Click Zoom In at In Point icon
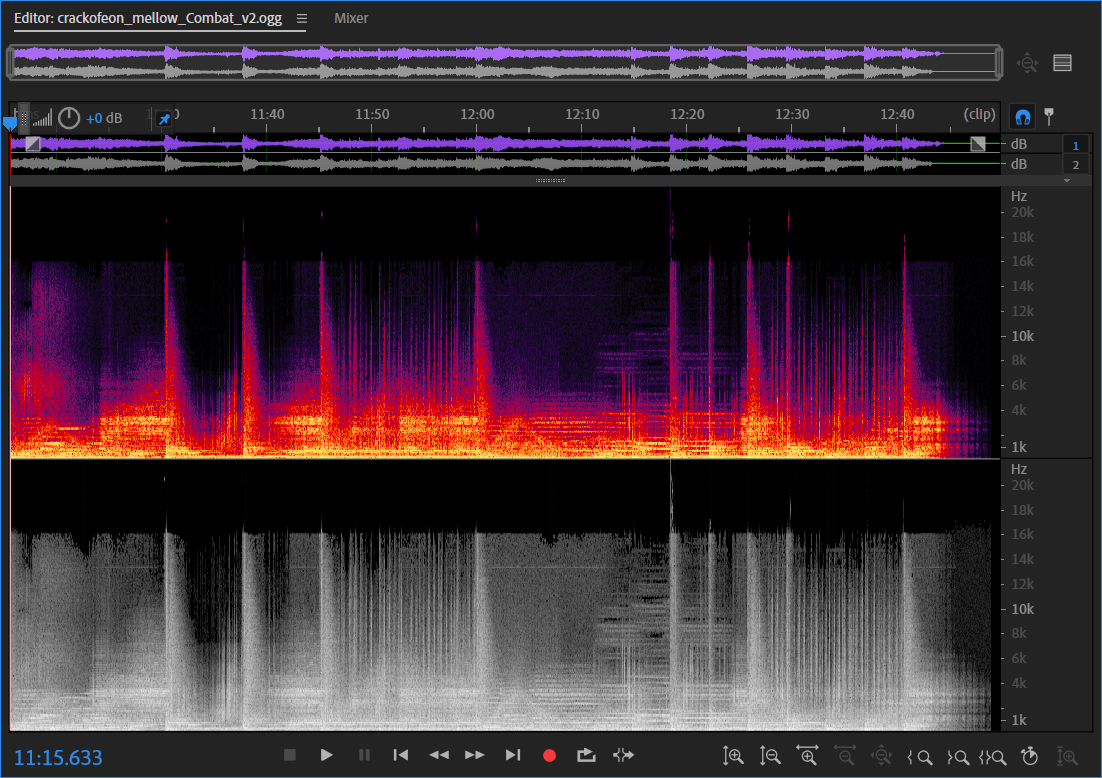This screenshot has height=778, width=1102. tap(920, 757)
